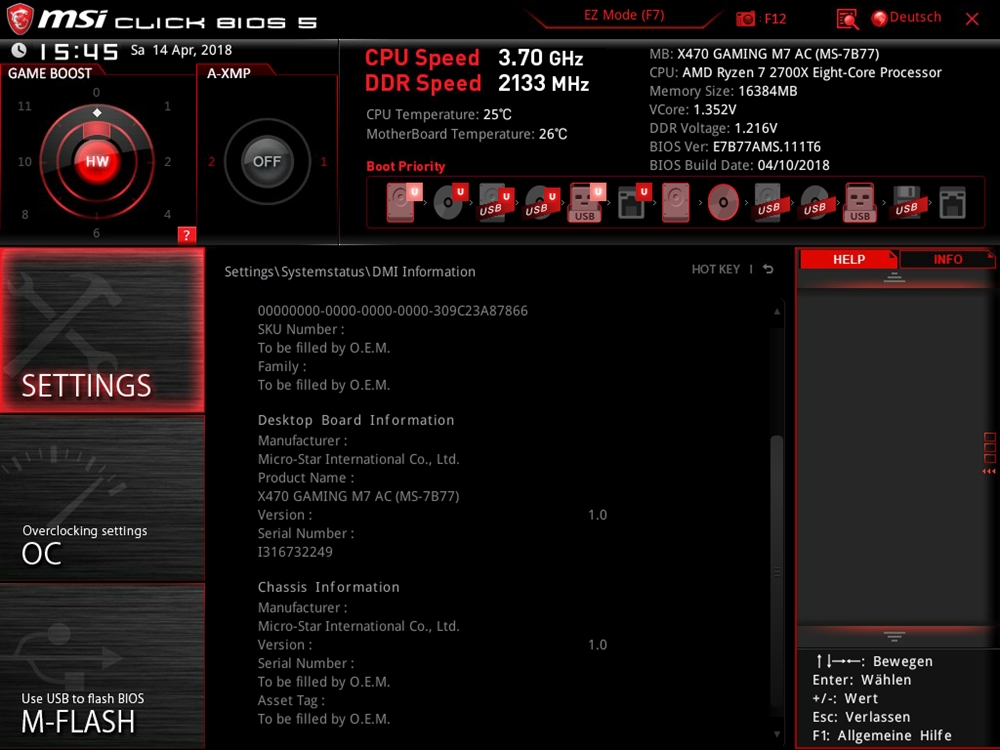Open the SETTINGS section
This screenshot has height=750, width=1000.
coord(102,330)
